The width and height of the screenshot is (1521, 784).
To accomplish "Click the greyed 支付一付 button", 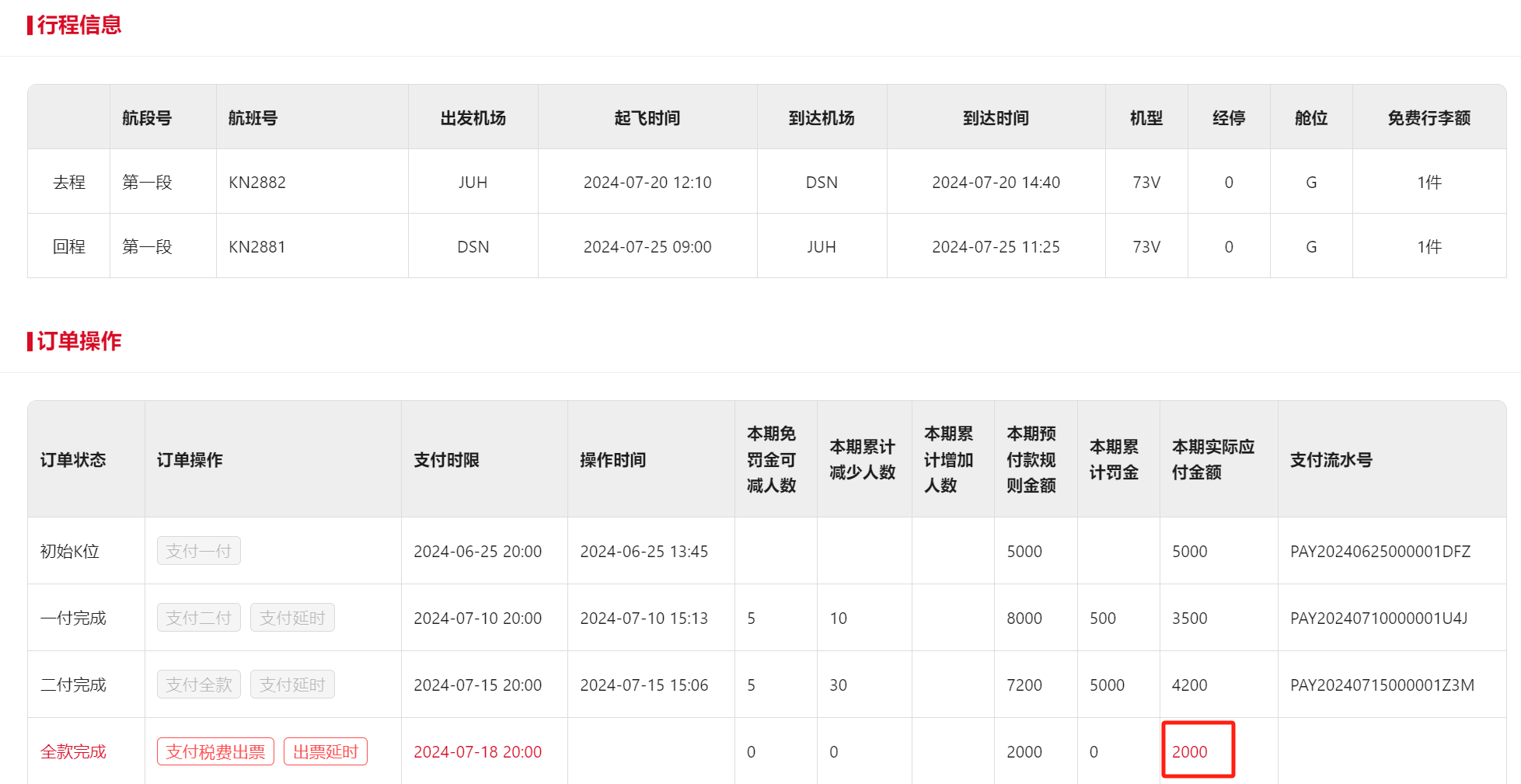I will [x=198, y=551].
